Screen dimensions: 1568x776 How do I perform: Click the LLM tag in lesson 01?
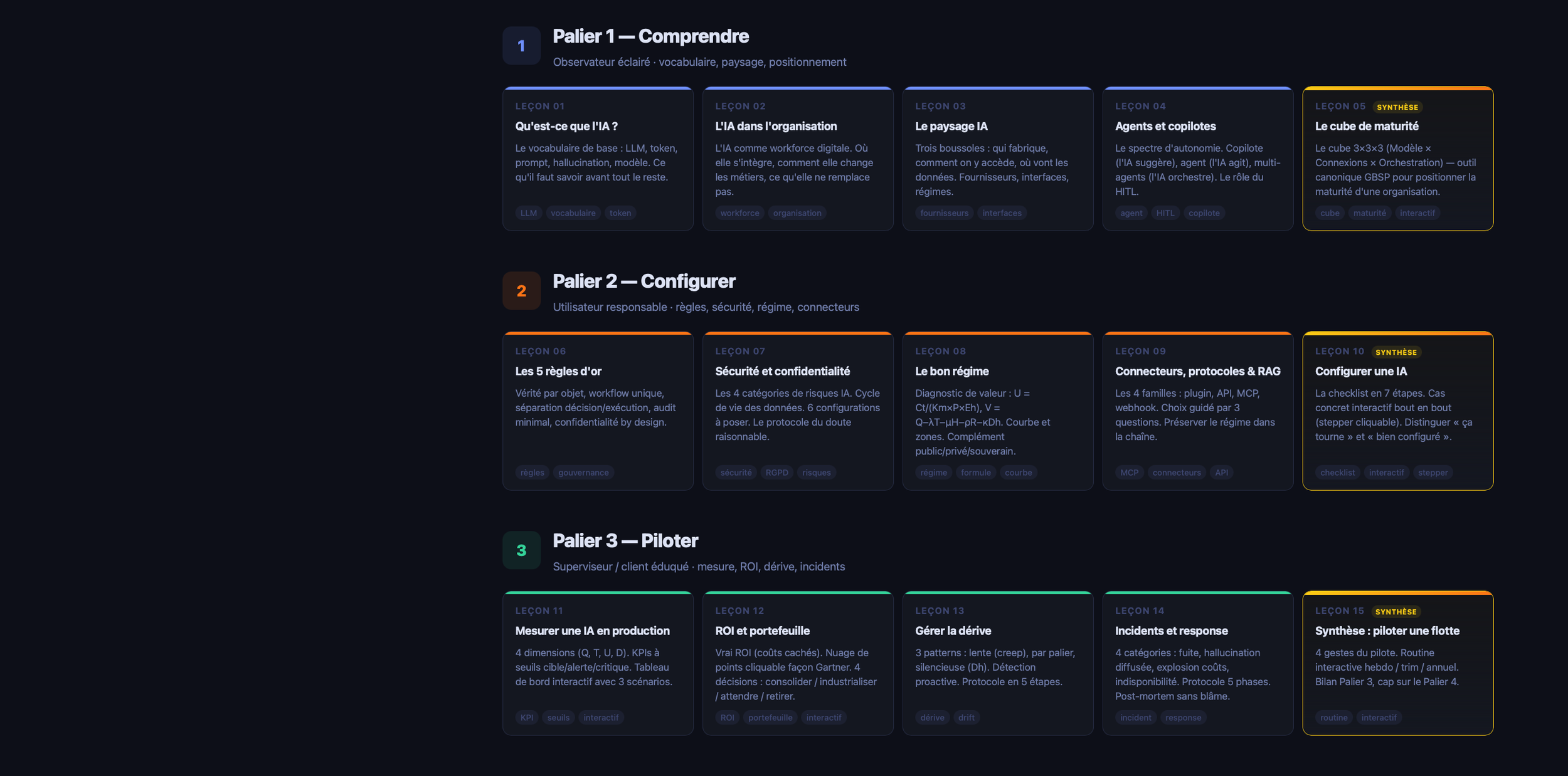[529, 213]
